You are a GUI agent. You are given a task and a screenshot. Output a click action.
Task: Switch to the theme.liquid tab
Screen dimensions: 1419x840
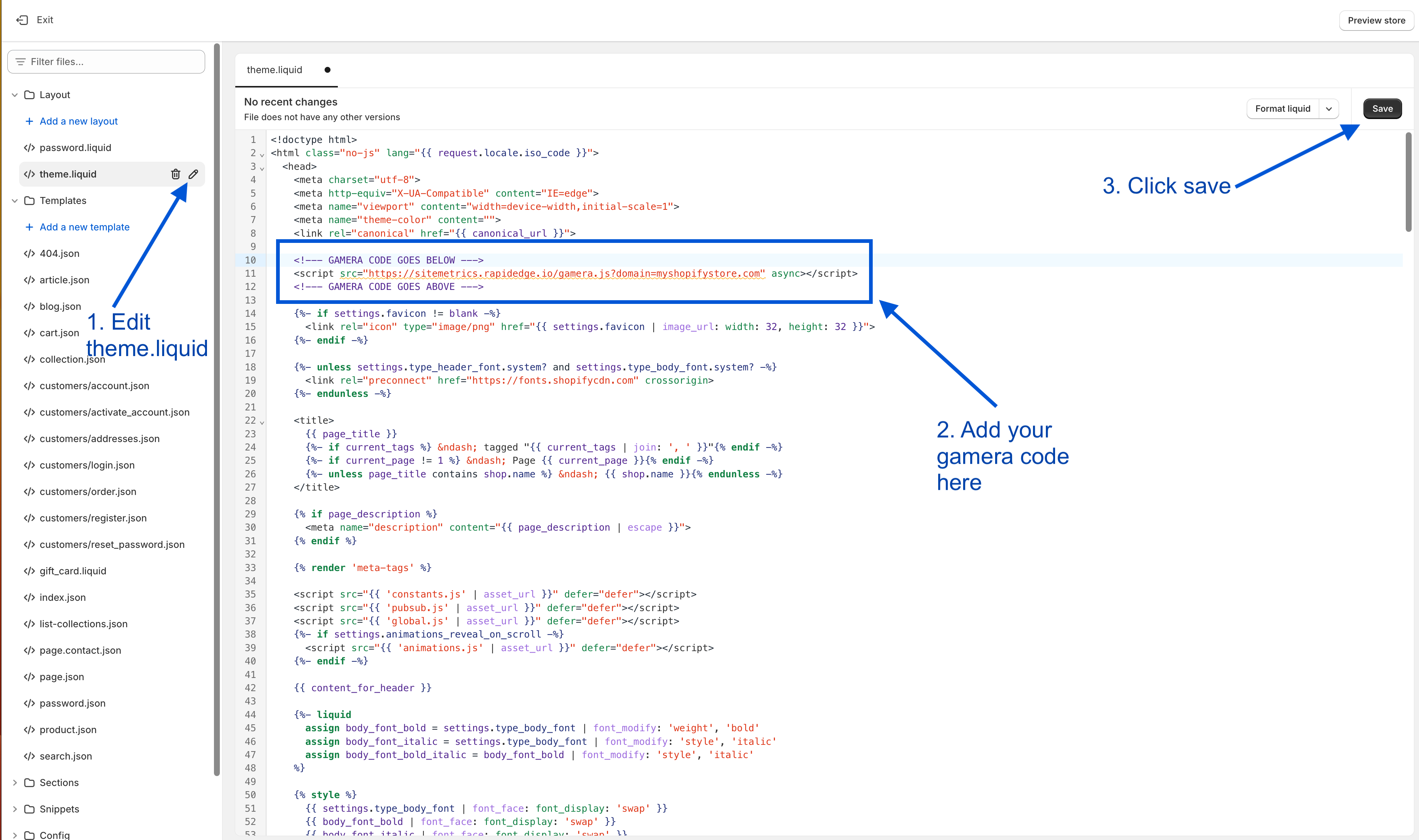coord(274,69)
